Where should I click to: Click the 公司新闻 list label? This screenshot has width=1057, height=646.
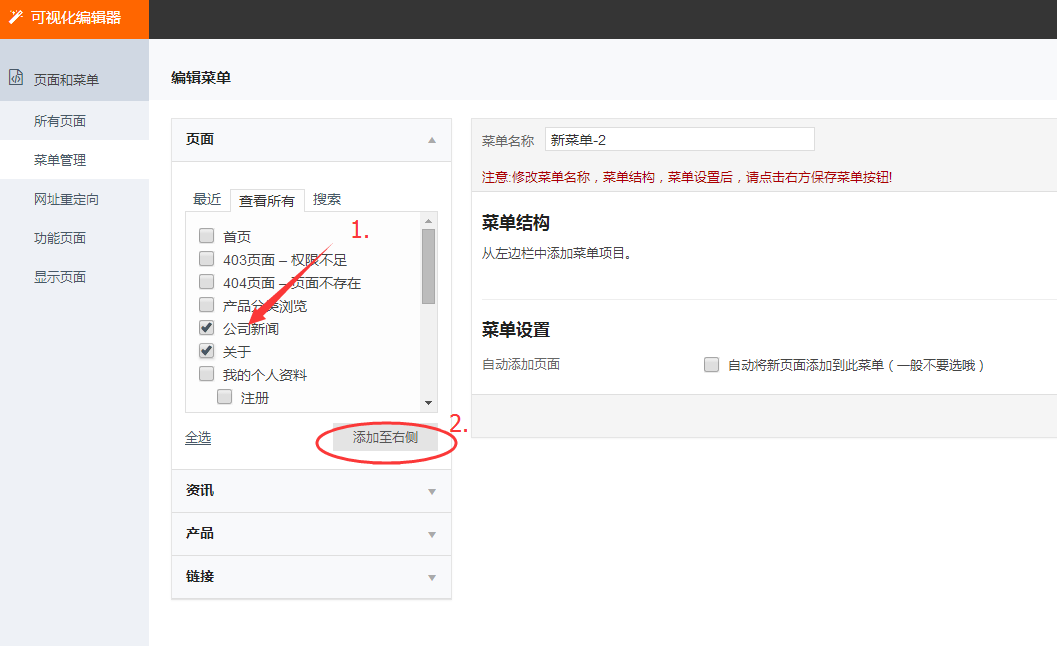click(x=251, y=328)
